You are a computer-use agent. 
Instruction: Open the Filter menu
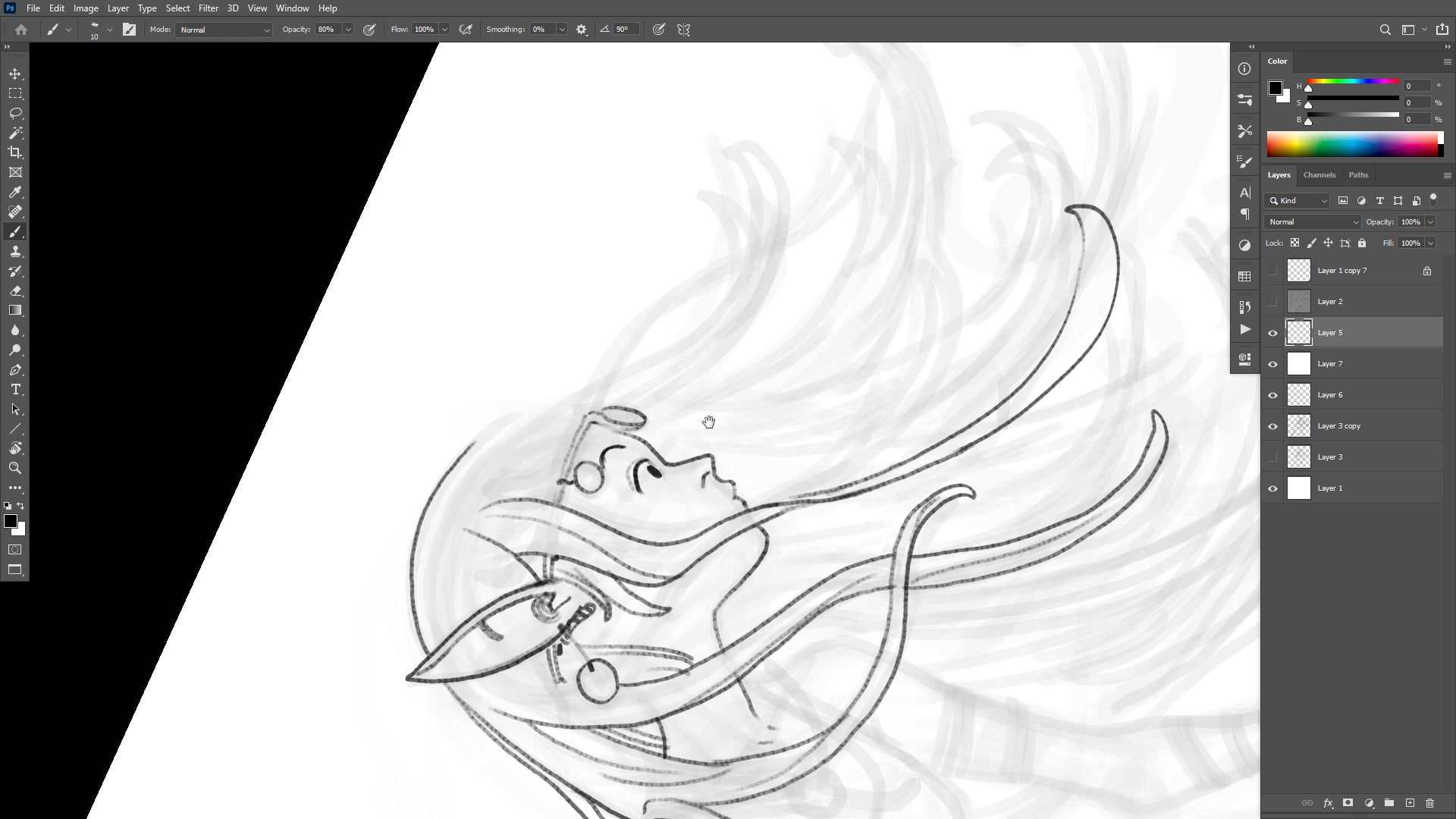(x=208, y=8)
